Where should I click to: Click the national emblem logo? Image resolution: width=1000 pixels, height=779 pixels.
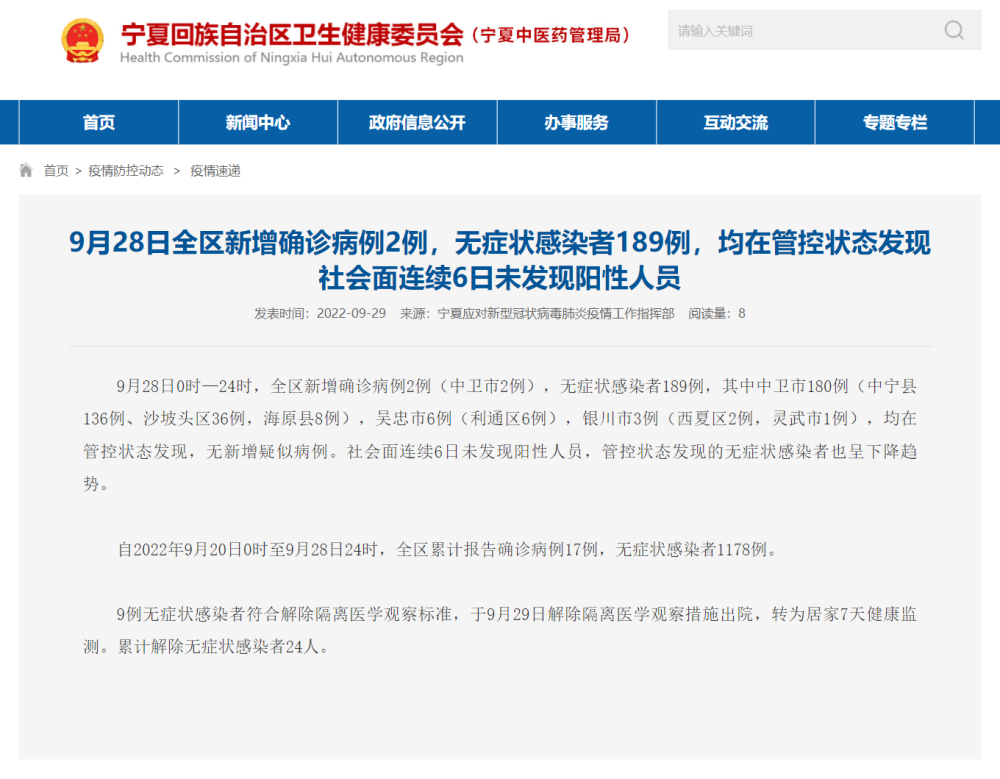click(82, 40)
